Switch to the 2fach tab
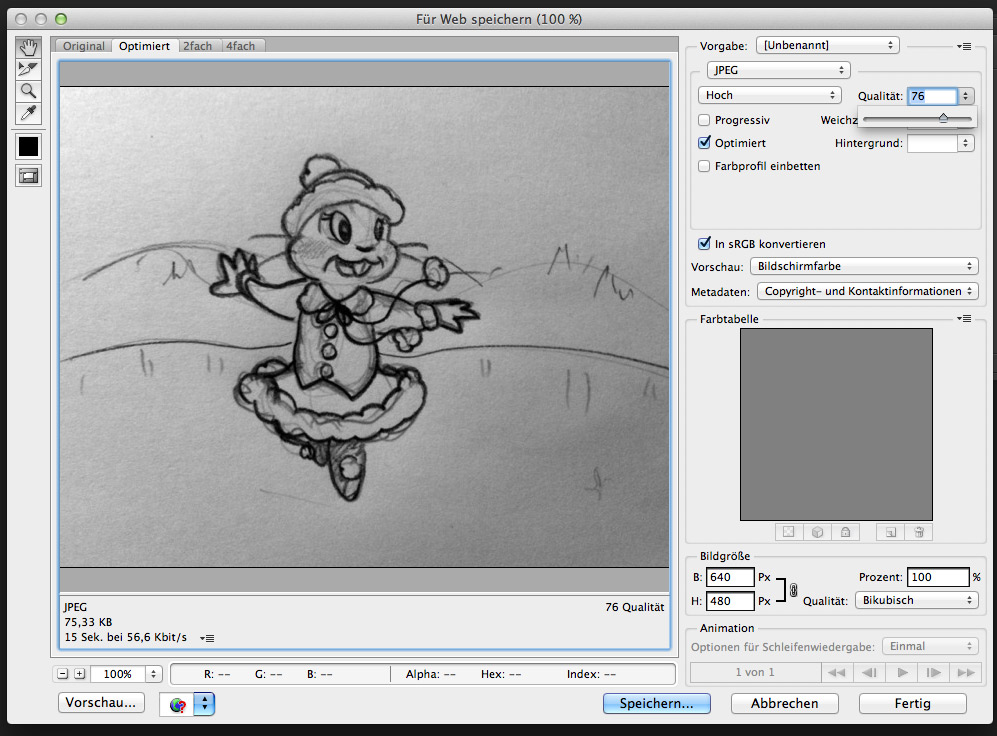The width and height of the screenshot is (997, 736). 197,46
